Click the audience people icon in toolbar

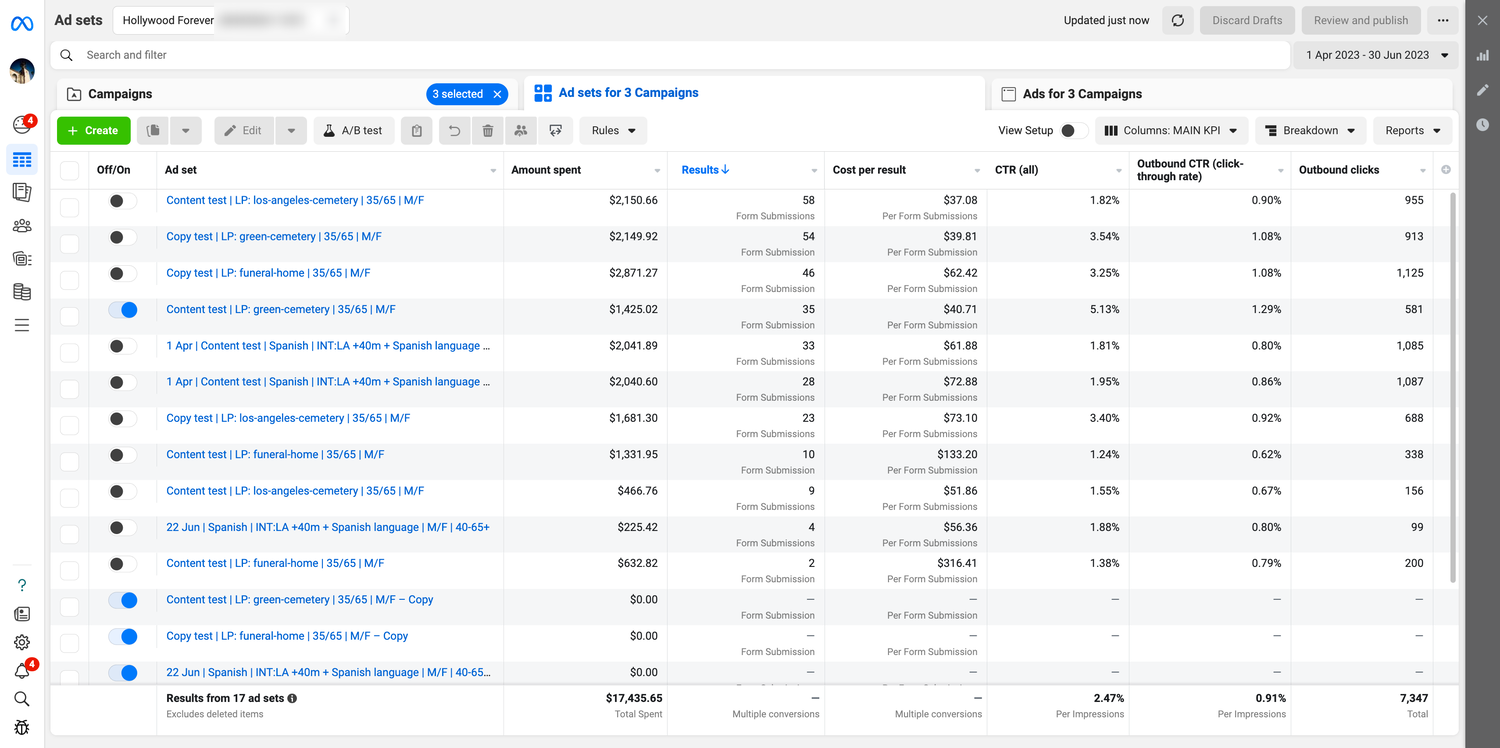[x=521, y=131]
